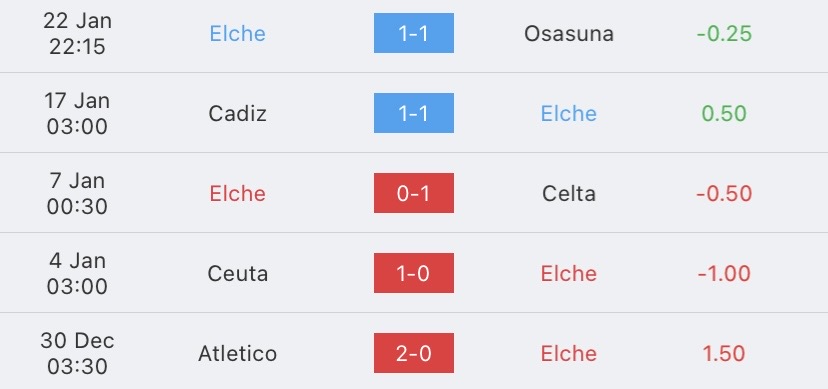
Task: Select Elche in the Ceuta match row
Action: click(569, 273)
